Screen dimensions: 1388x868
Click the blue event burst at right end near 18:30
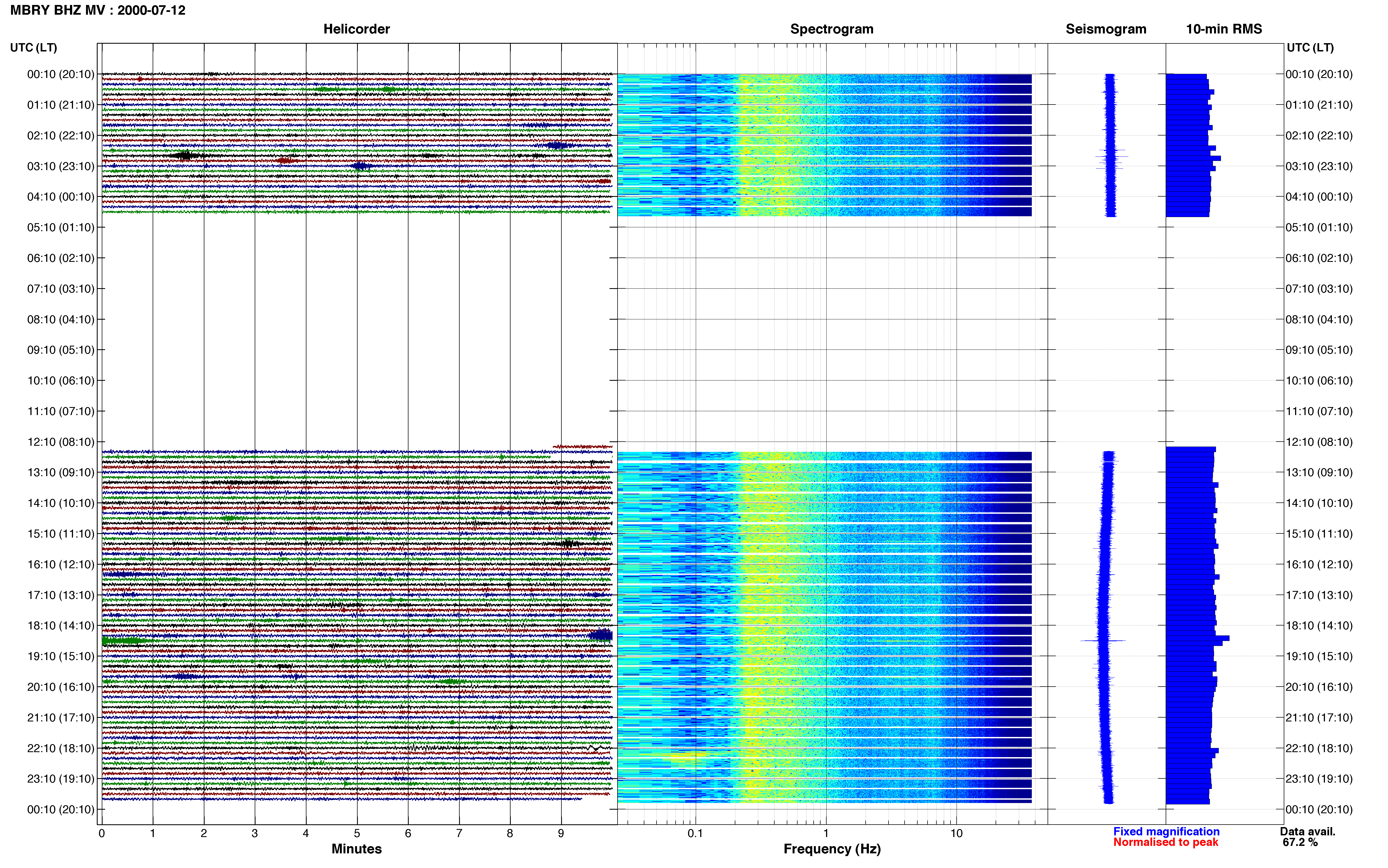coord(601,635)
